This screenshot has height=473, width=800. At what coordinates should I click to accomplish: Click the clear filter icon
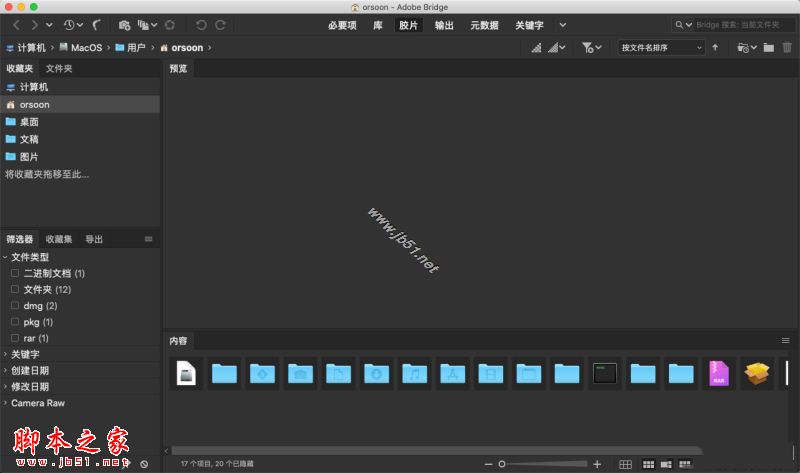click(x=144, y=464)
